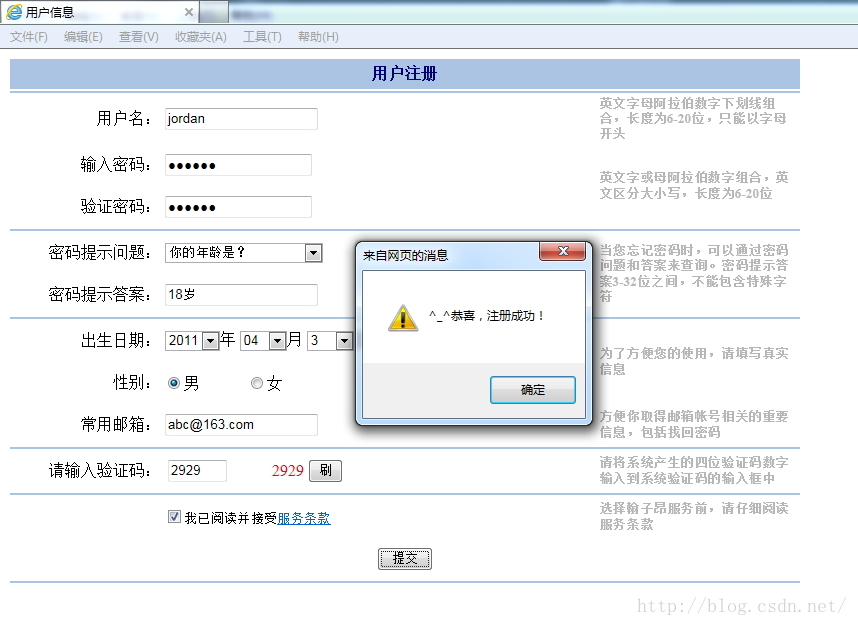This screenshot has height=626, width=858.
Task: Uncheck the 我已阅读并接受 checkbox
Action: [174, 517]
